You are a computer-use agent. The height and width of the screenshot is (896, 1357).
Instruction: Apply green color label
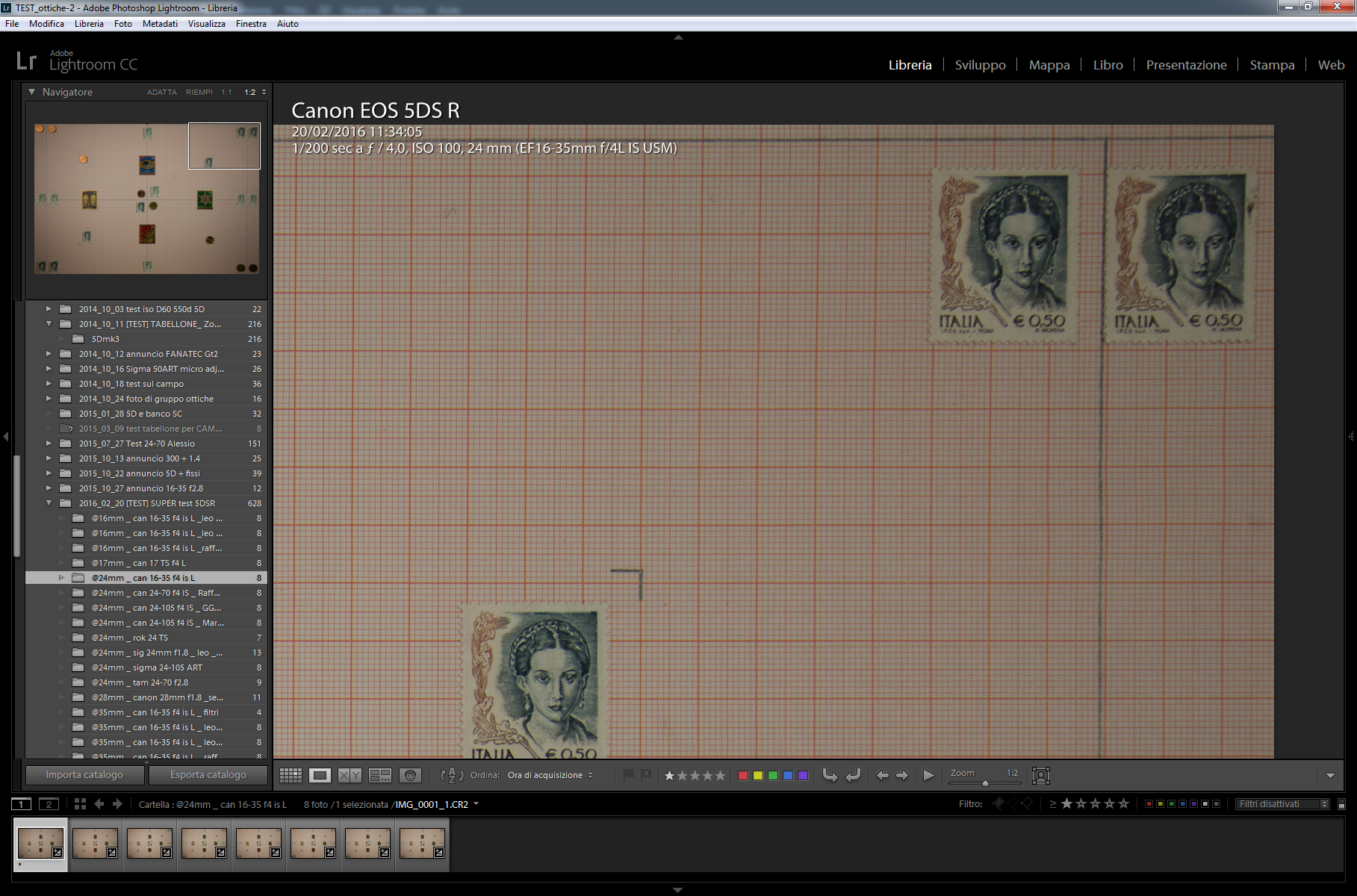pos(773,775)
